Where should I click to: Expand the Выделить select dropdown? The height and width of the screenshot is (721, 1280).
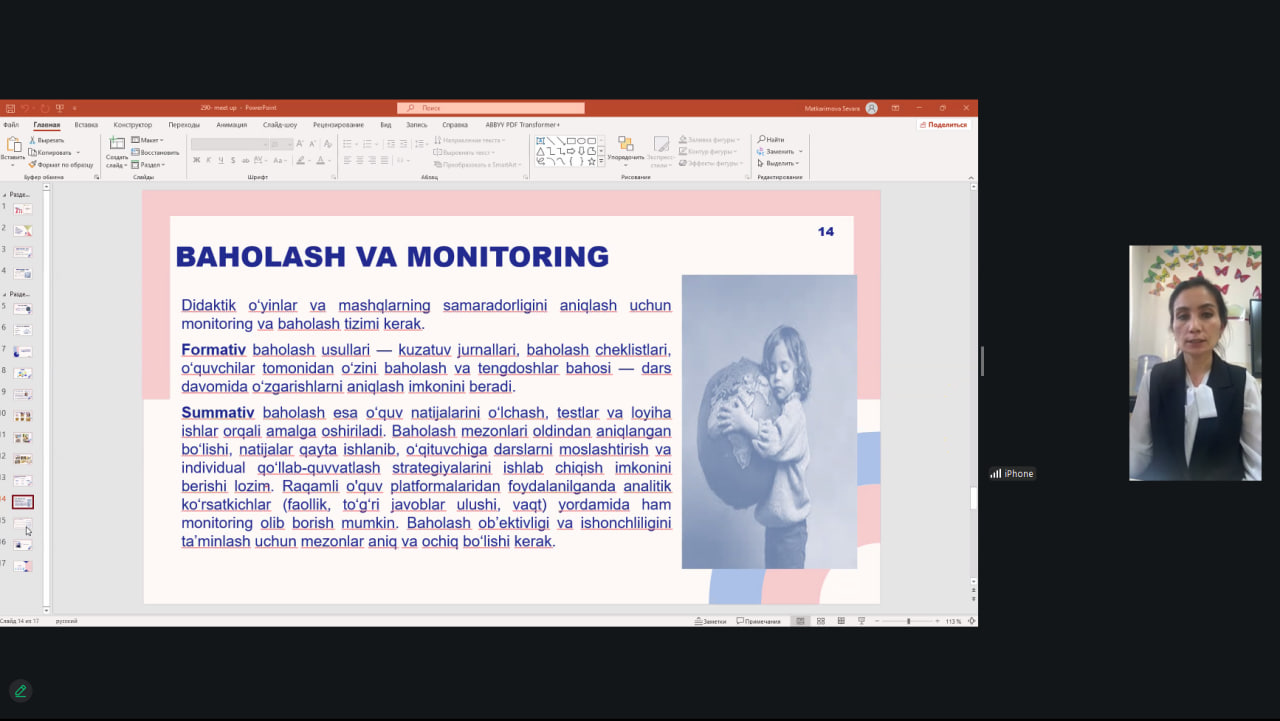[x=780, y=163]
